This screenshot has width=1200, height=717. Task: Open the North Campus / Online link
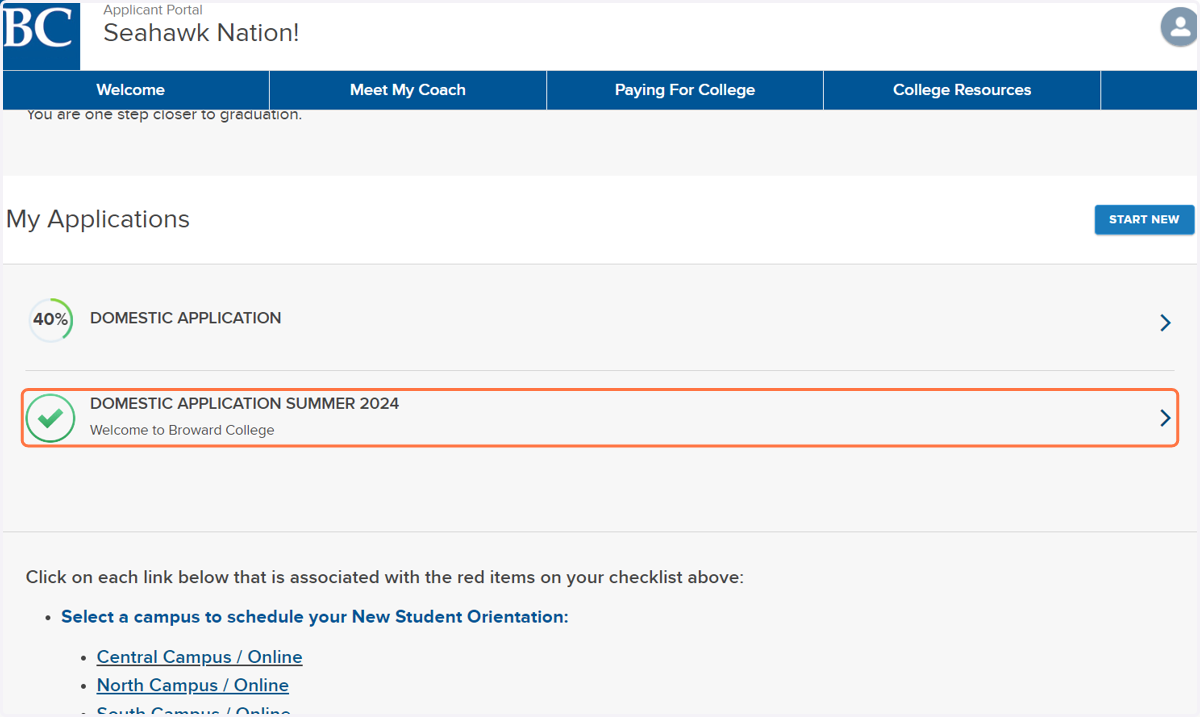click(193, 685)
